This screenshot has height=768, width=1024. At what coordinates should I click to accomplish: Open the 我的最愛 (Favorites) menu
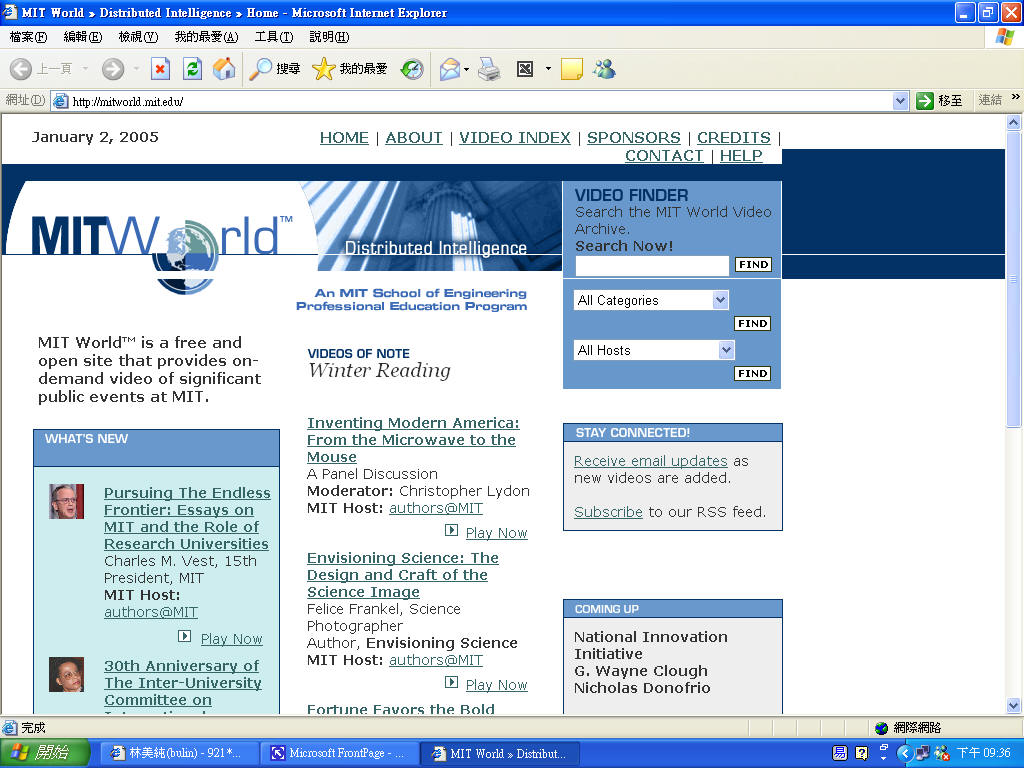click(206, 37)
